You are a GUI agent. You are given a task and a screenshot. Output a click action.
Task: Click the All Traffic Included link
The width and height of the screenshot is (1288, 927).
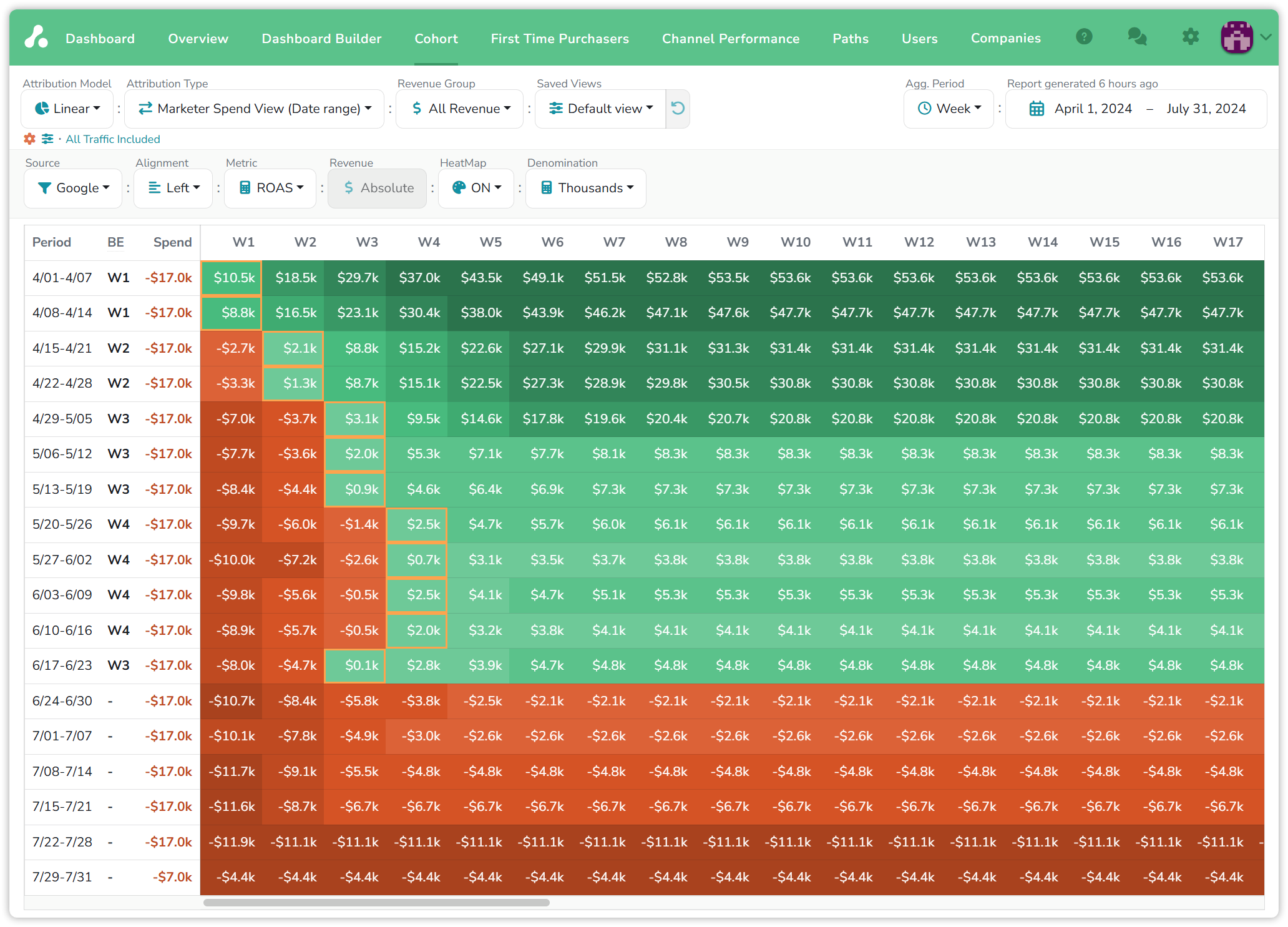pyautogui.click(x=113, y=139)
